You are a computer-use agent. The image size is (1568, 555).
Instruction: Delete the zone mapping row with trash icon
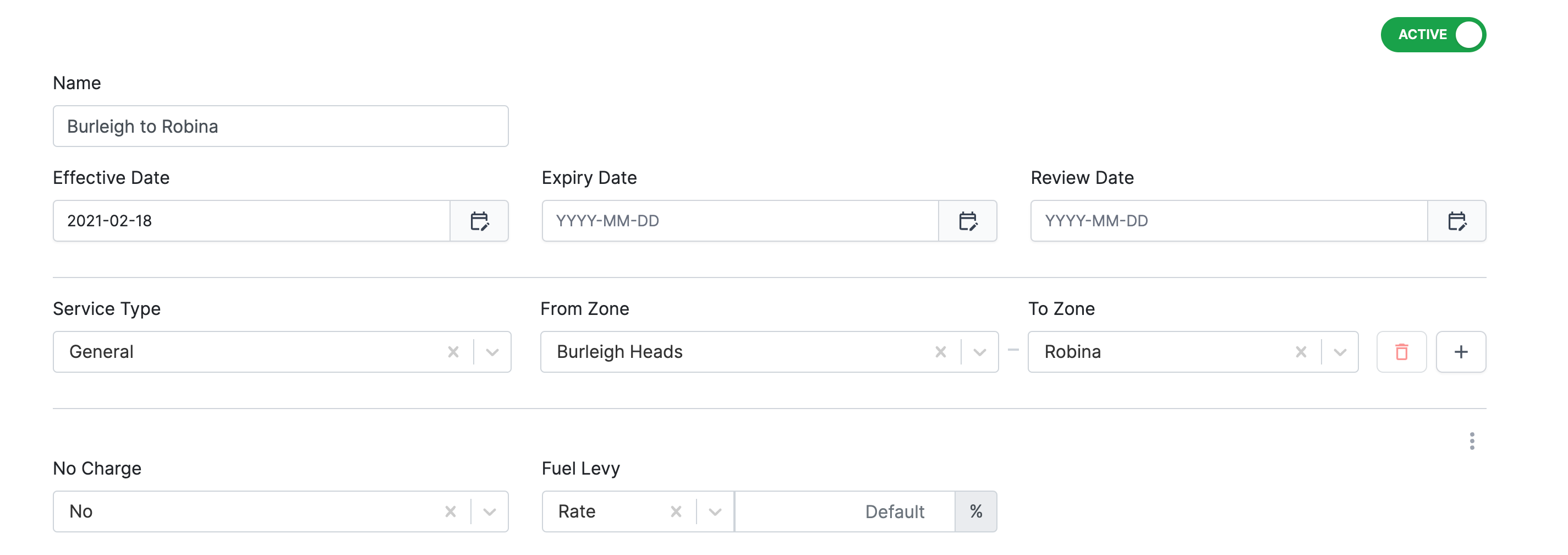click(x=1401, y=351)
